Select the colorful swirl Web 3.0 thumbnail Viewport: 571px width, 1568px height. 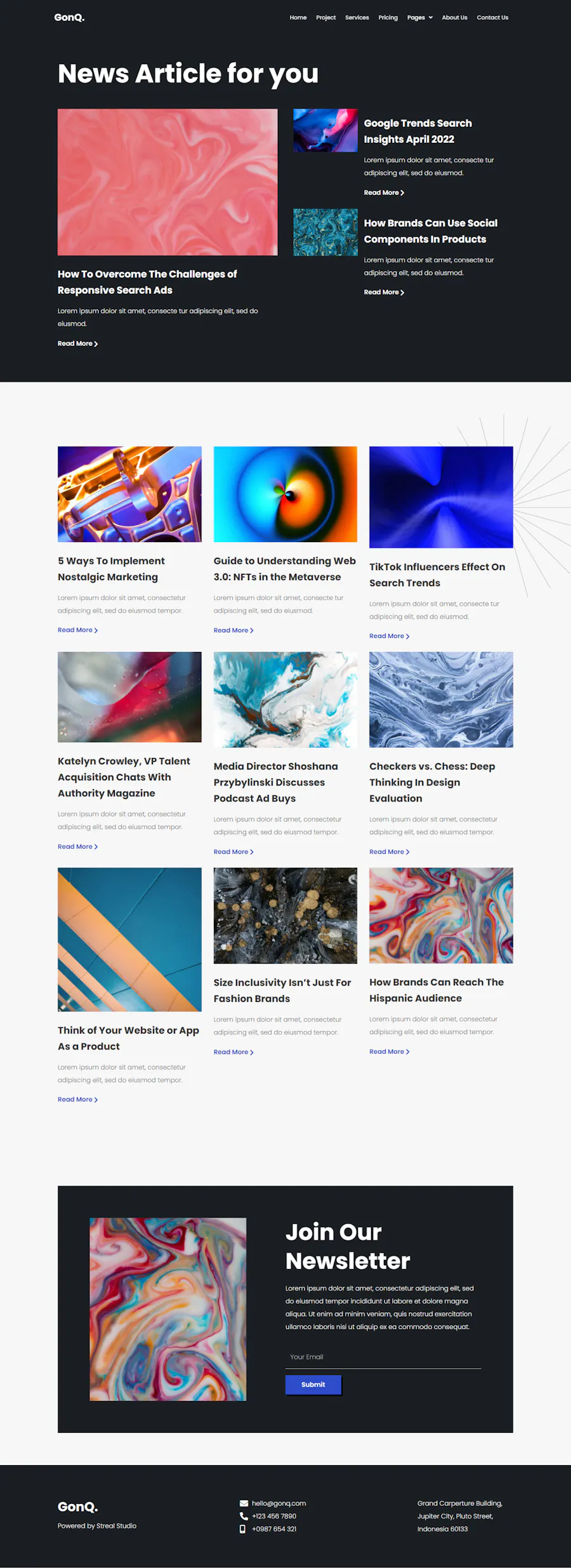pos(285,494)
